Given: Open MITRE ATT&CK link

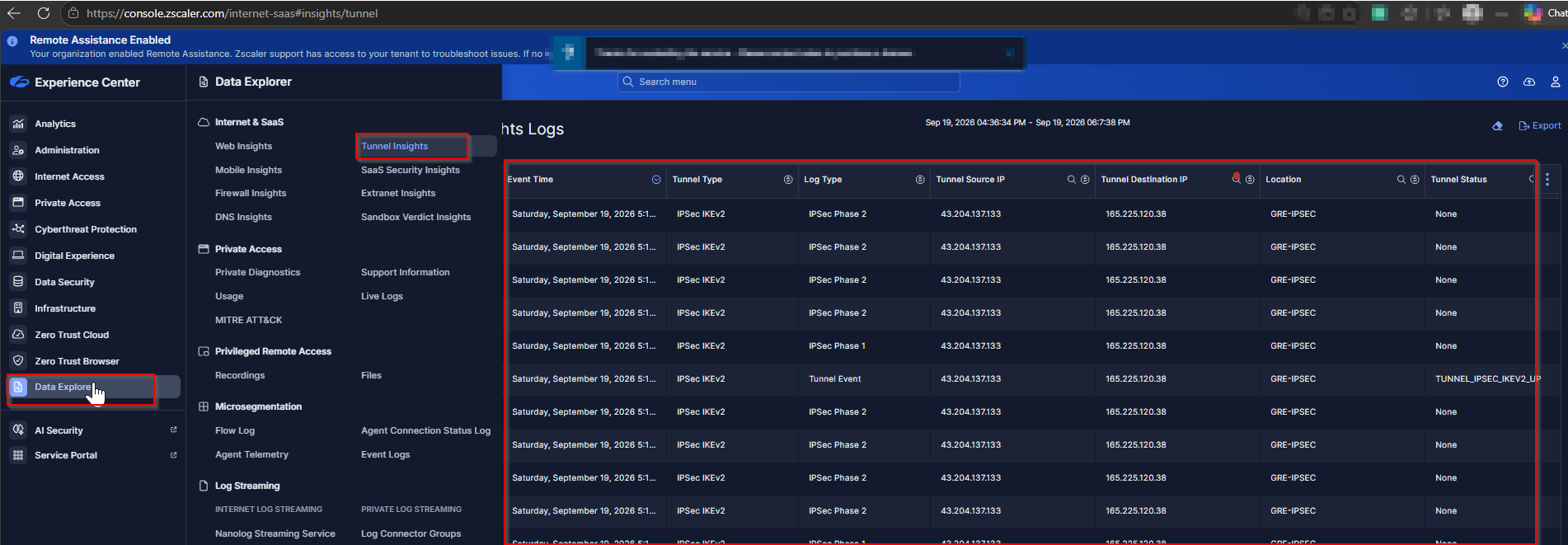Looking at the screenshot, I should [248, 320].
